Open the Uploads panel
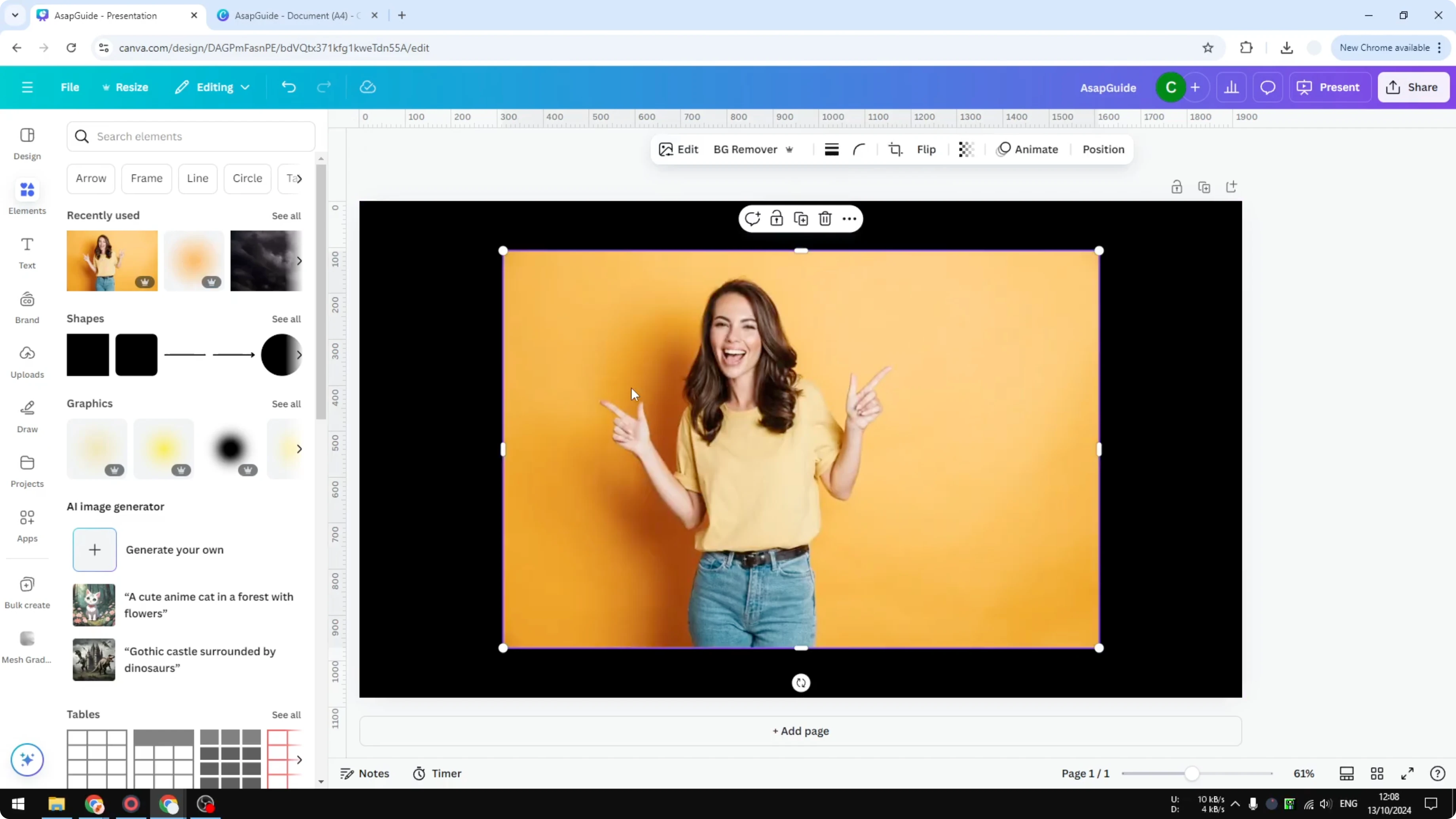 click(x=27, y=362)
